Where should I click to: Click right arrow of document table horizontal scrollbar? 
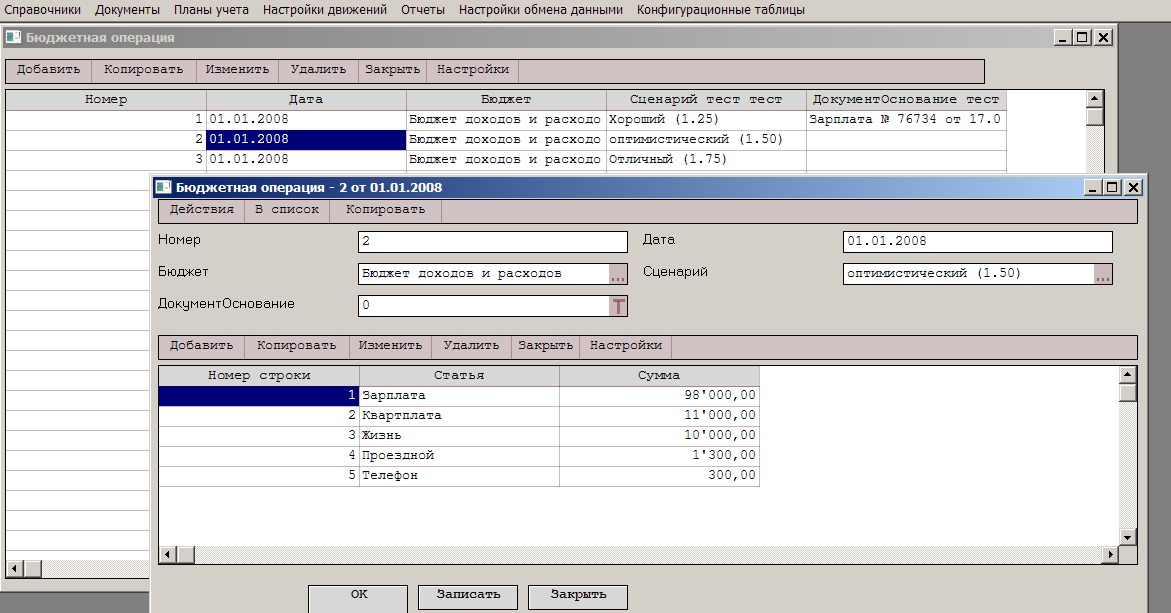click(x=1111, y=555)
